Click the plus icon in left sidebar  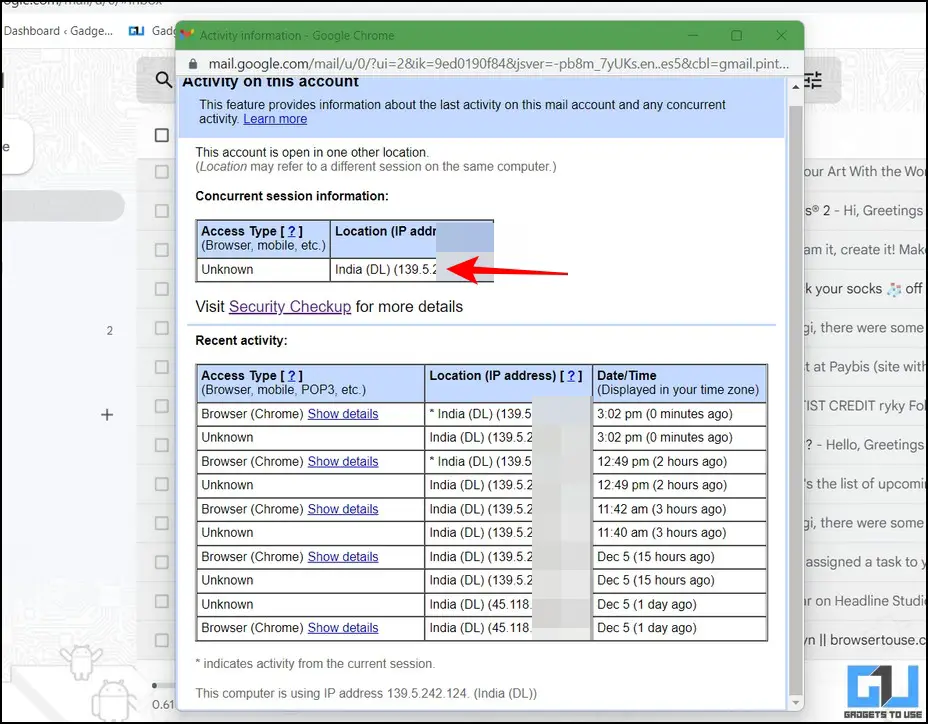[x=107, y=414]
